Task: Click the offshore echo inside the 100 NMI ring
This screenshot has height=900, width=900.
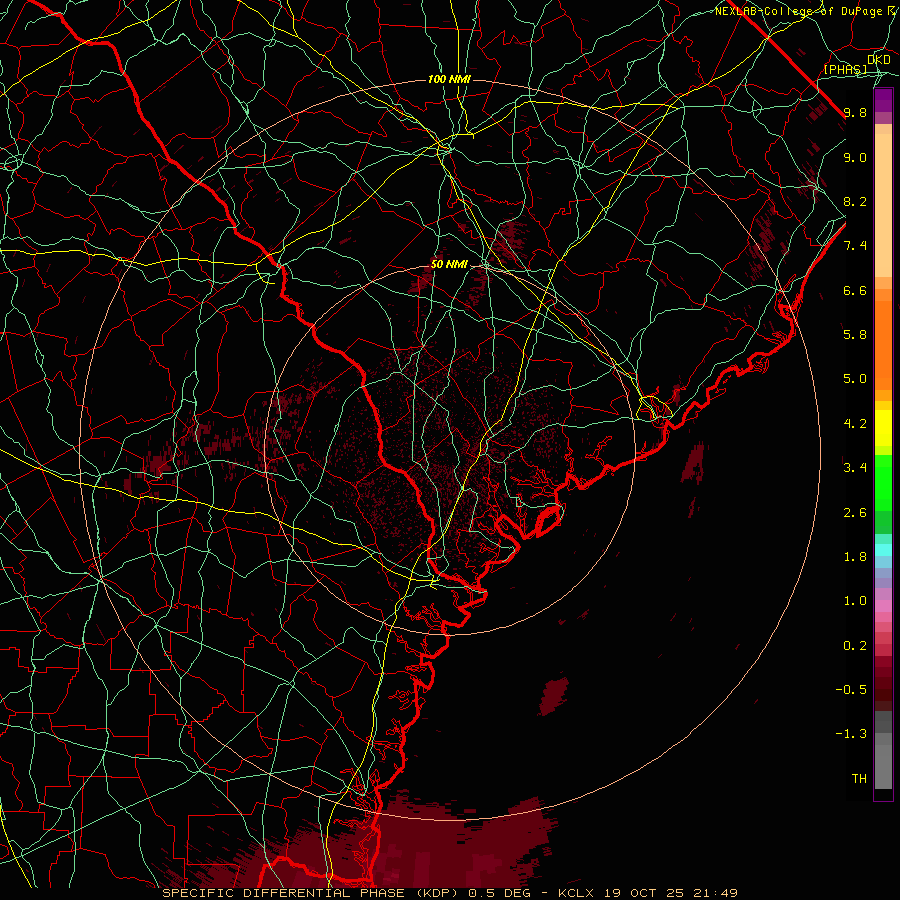Action: (554, 696)
